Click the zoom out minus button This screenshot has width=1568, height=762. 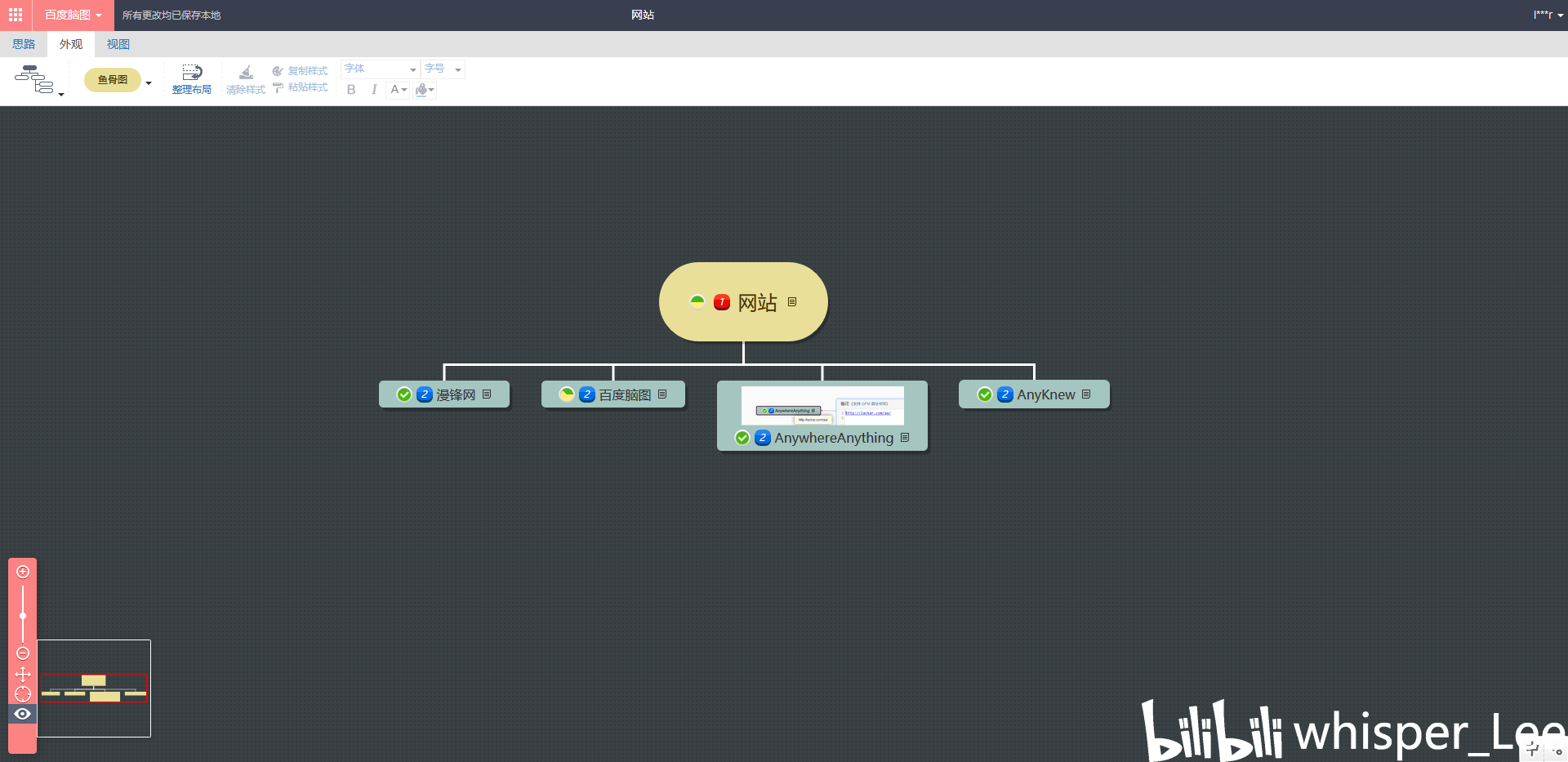coord(23,653)
